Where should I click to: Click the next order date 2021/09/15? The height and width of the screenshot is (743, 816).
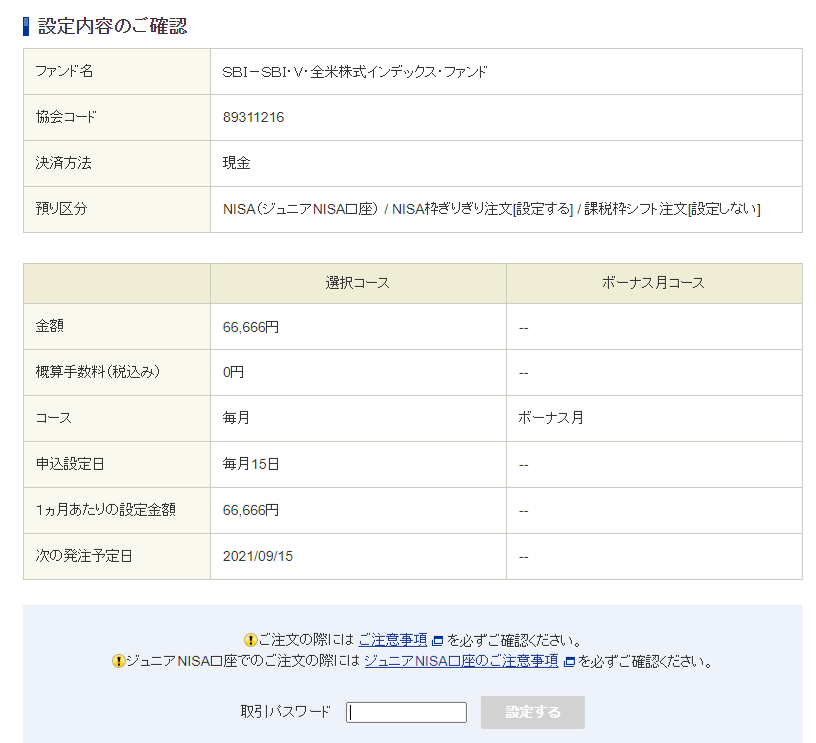click(258, 556)
